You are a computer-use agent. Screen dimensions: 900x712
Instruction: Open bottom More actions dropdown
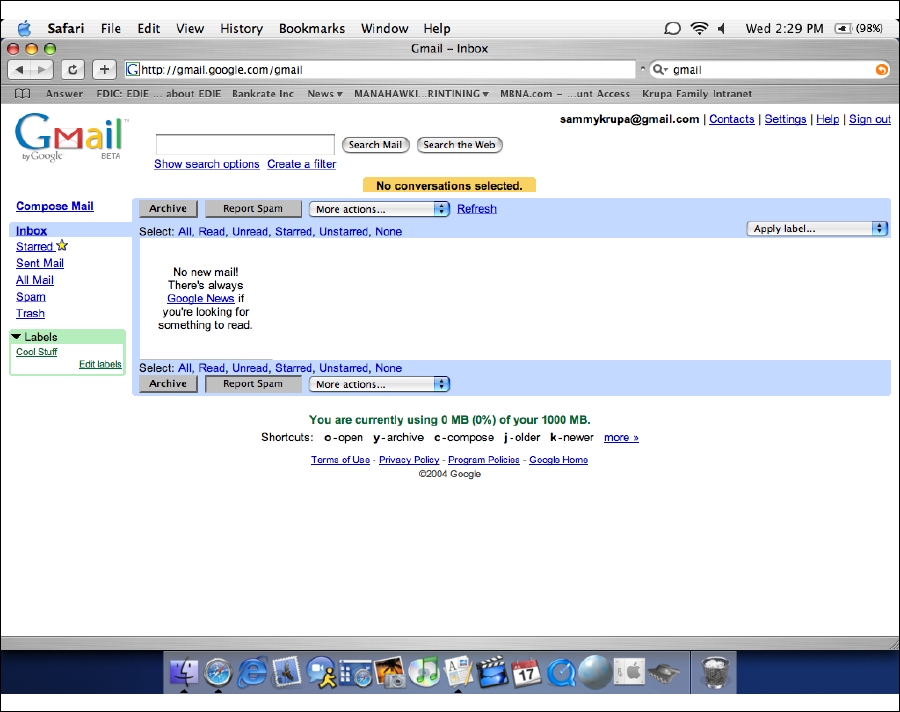pos(379,384)
